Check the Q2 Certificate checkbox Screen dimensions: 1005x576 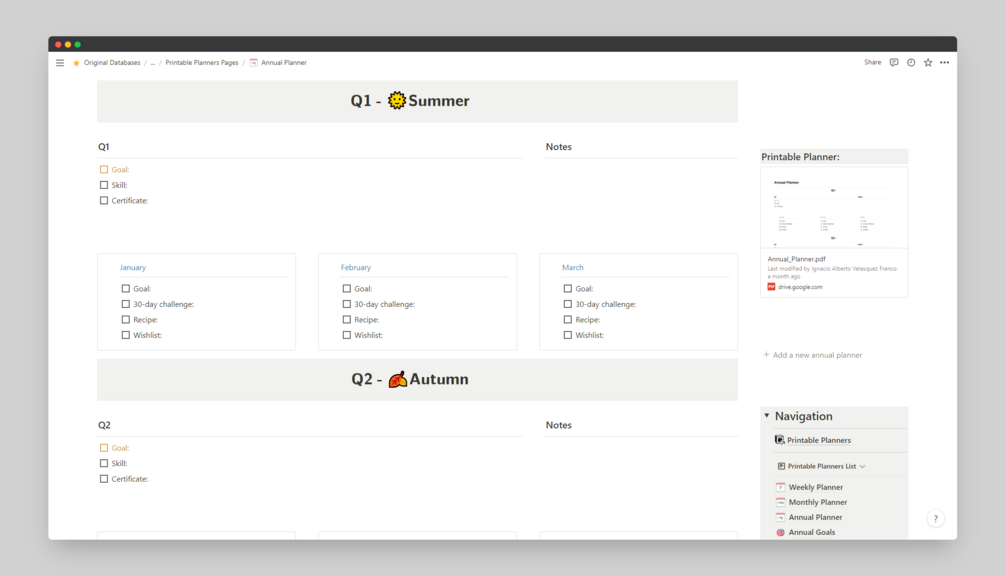click(x=104, y=479)
